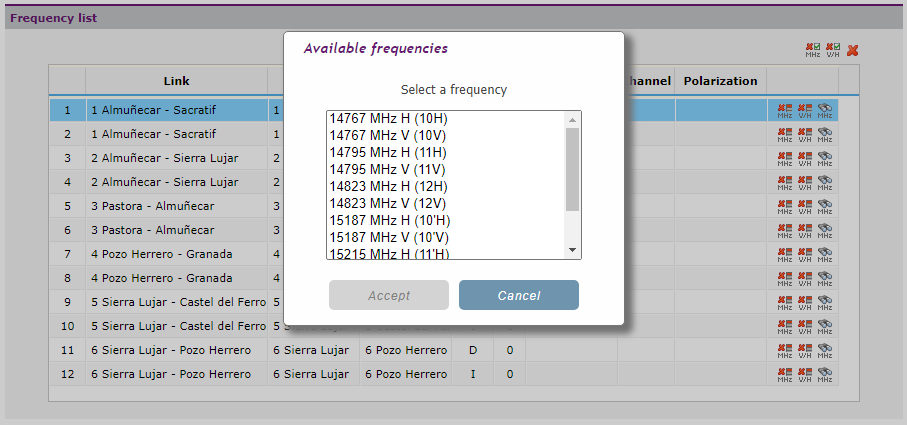
Task: Select 15187 MHz V (10'V) frequency
Action: 445,238
